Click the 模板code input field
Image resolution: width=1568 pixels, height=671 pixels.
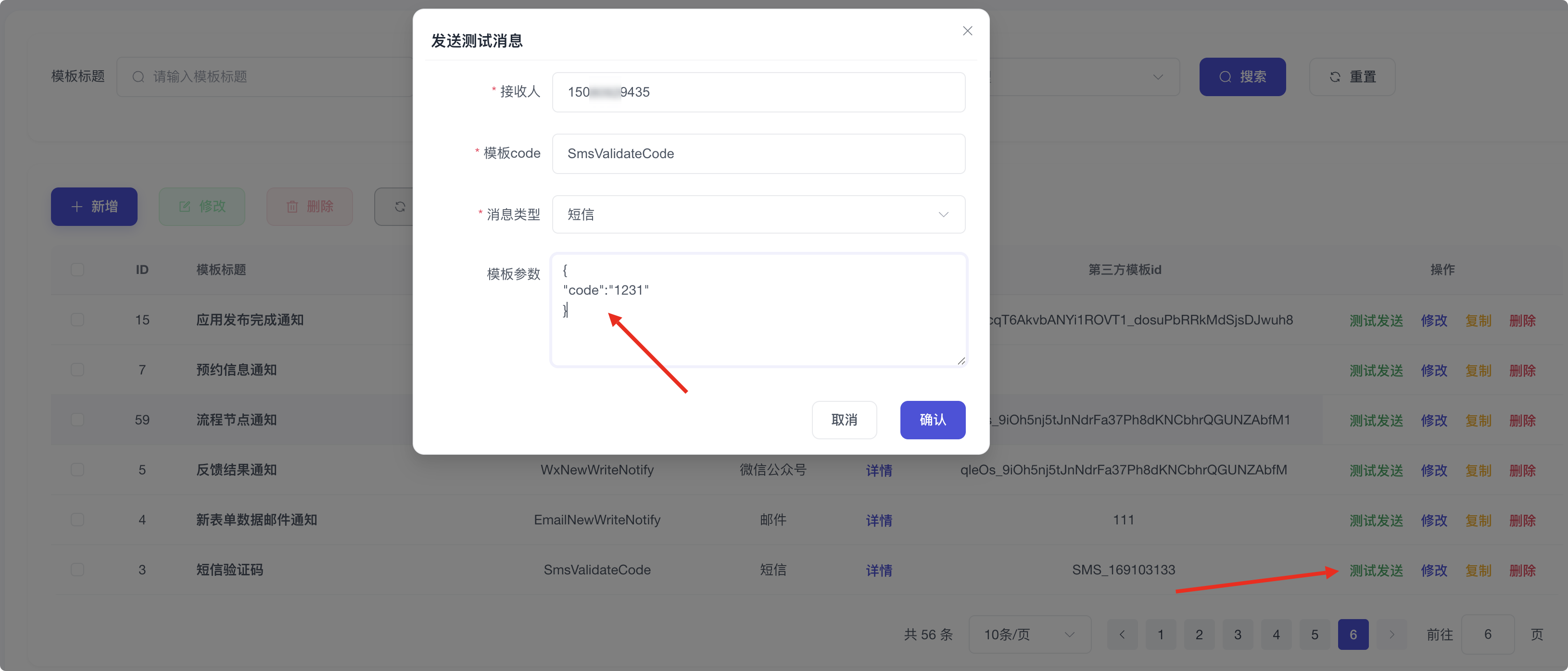coord(759,153)
